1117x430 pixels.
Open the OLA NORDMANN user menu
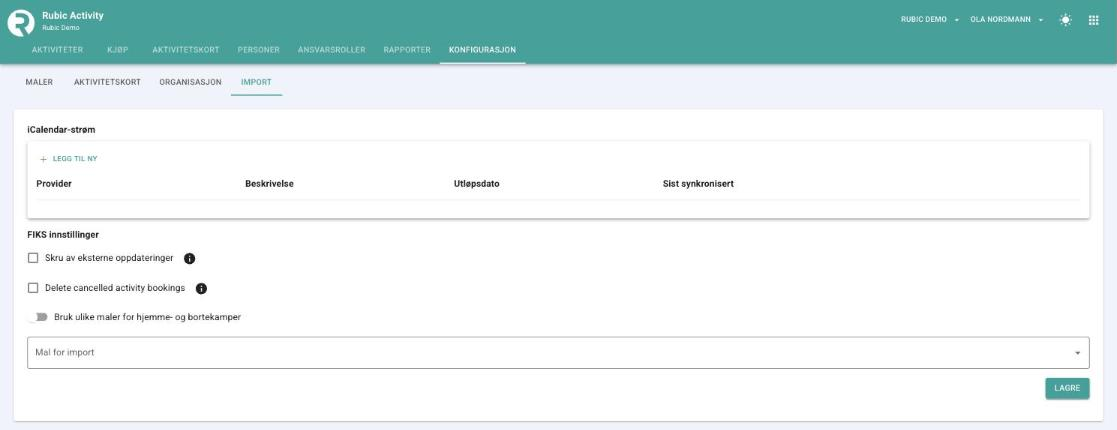[x=1007, y=20]
